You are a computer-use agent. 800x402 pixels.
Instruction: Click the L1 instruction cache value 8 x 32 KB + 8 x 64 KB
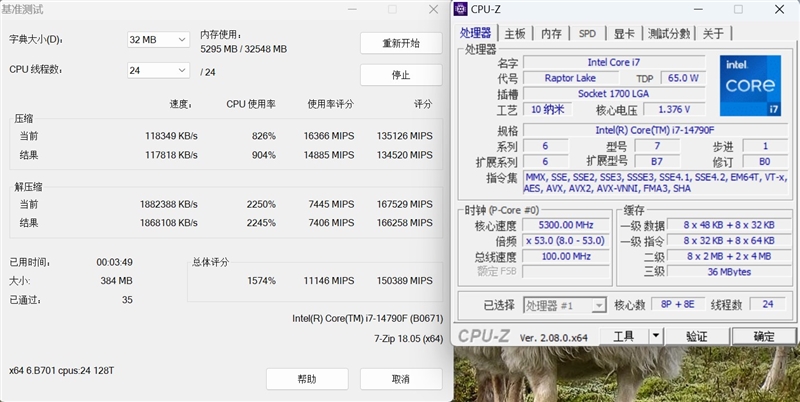729,241
